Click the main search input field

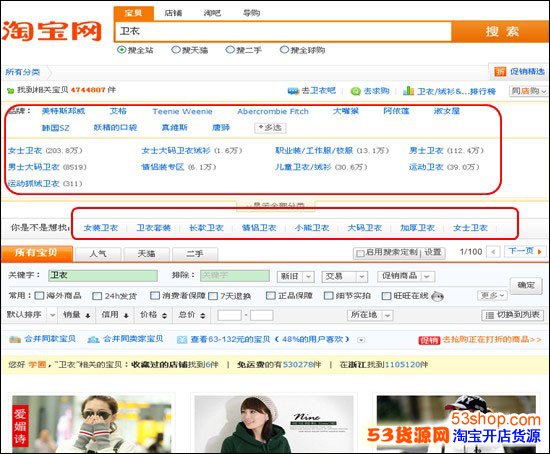pyautogui.click(x=283, y=32)
